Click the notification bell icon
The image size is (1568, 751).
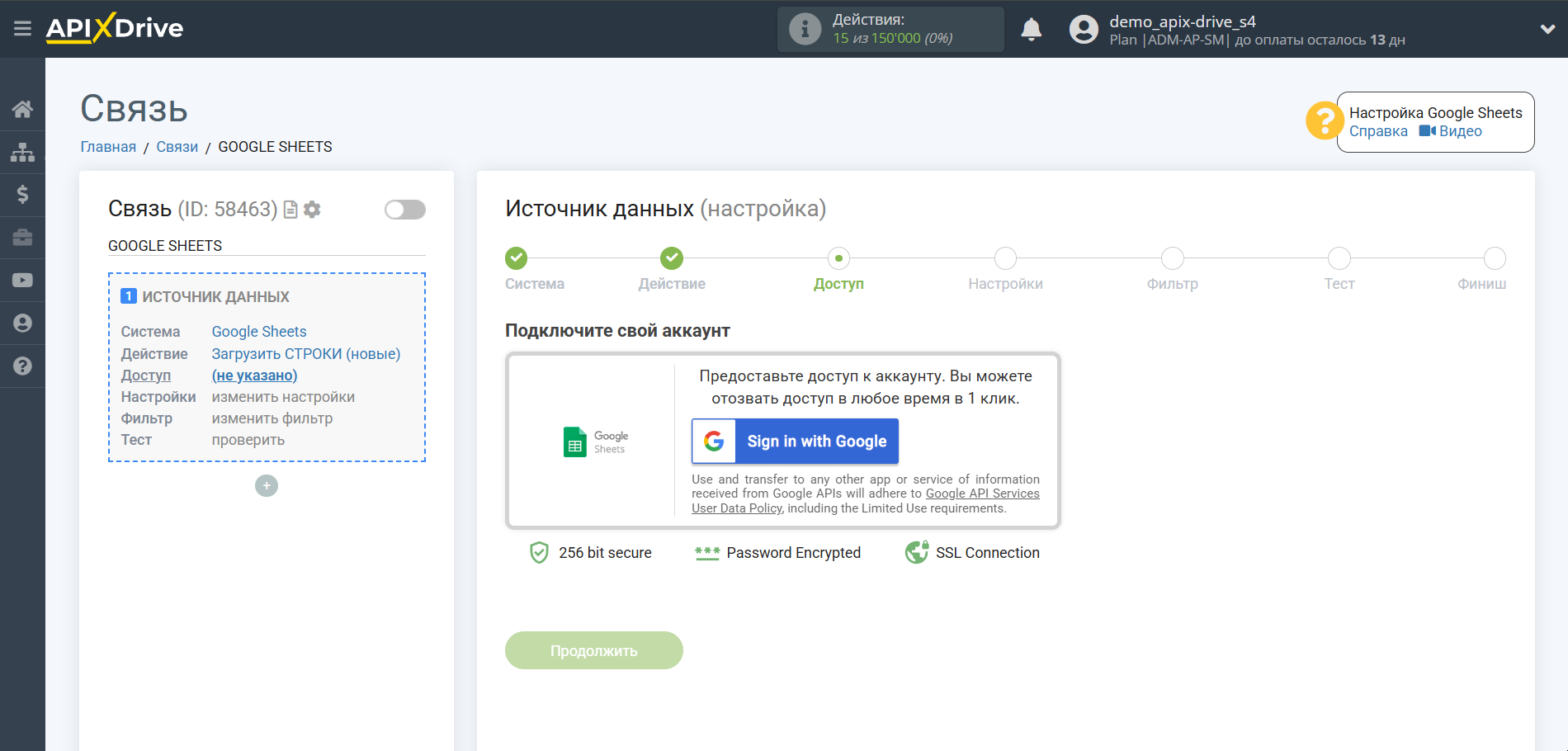1032,29
